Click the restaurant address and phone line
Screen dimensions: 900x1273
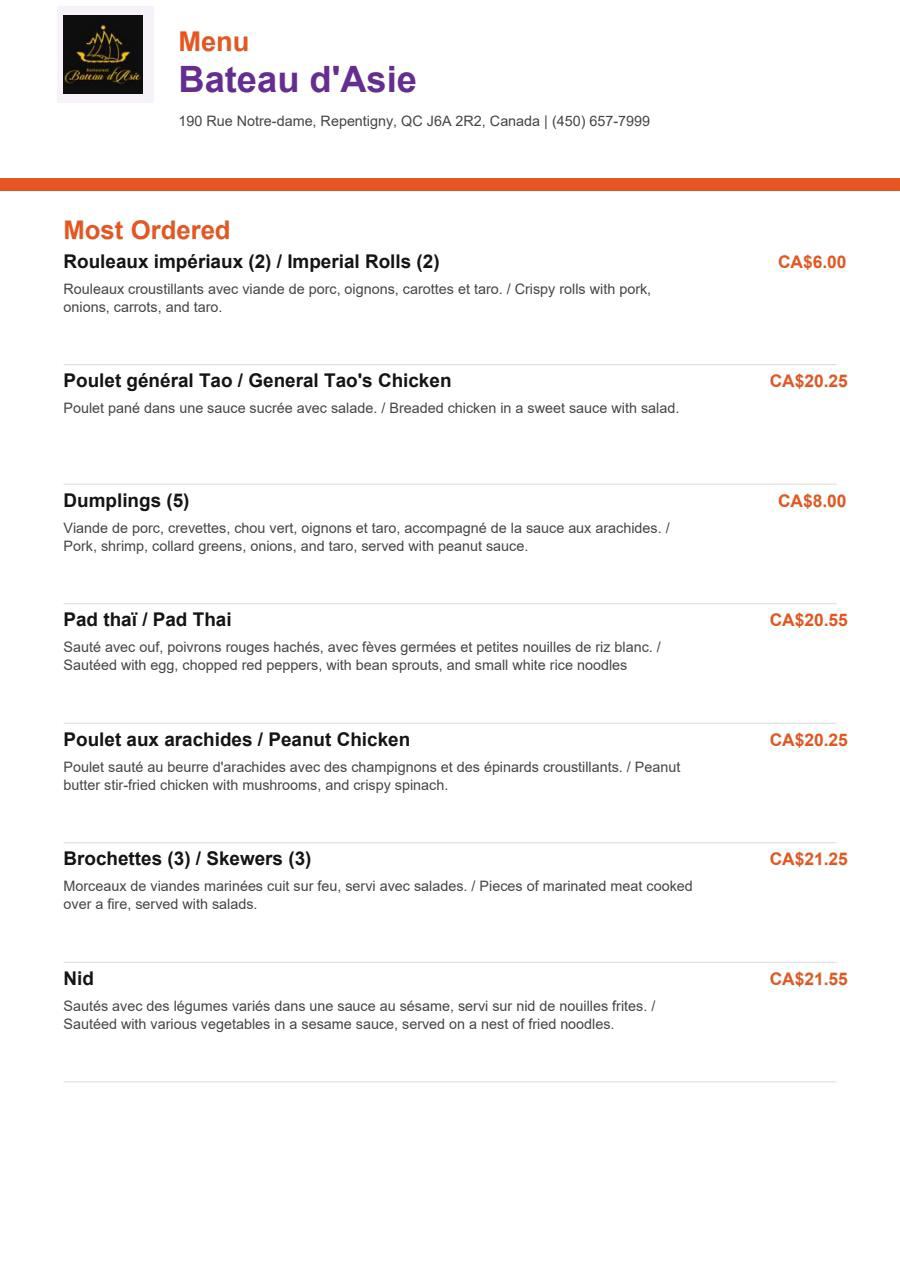414,122
